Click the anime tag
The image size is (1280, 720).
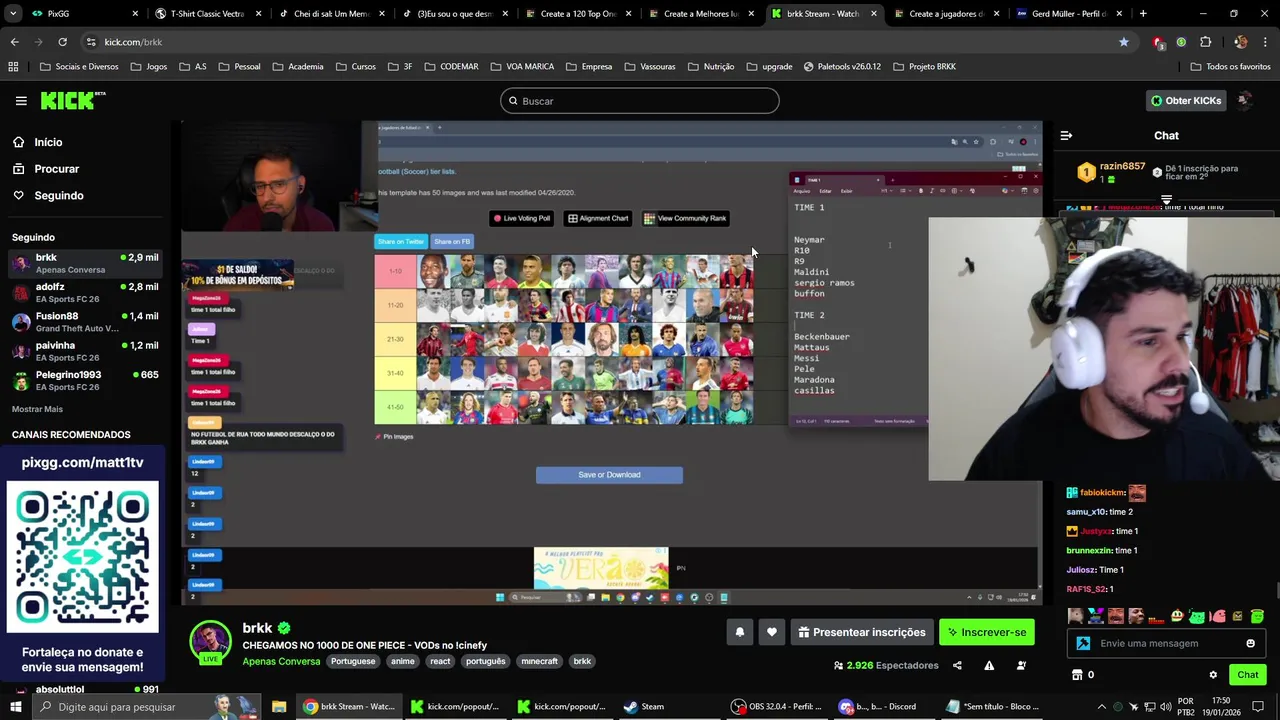[403, 661]
